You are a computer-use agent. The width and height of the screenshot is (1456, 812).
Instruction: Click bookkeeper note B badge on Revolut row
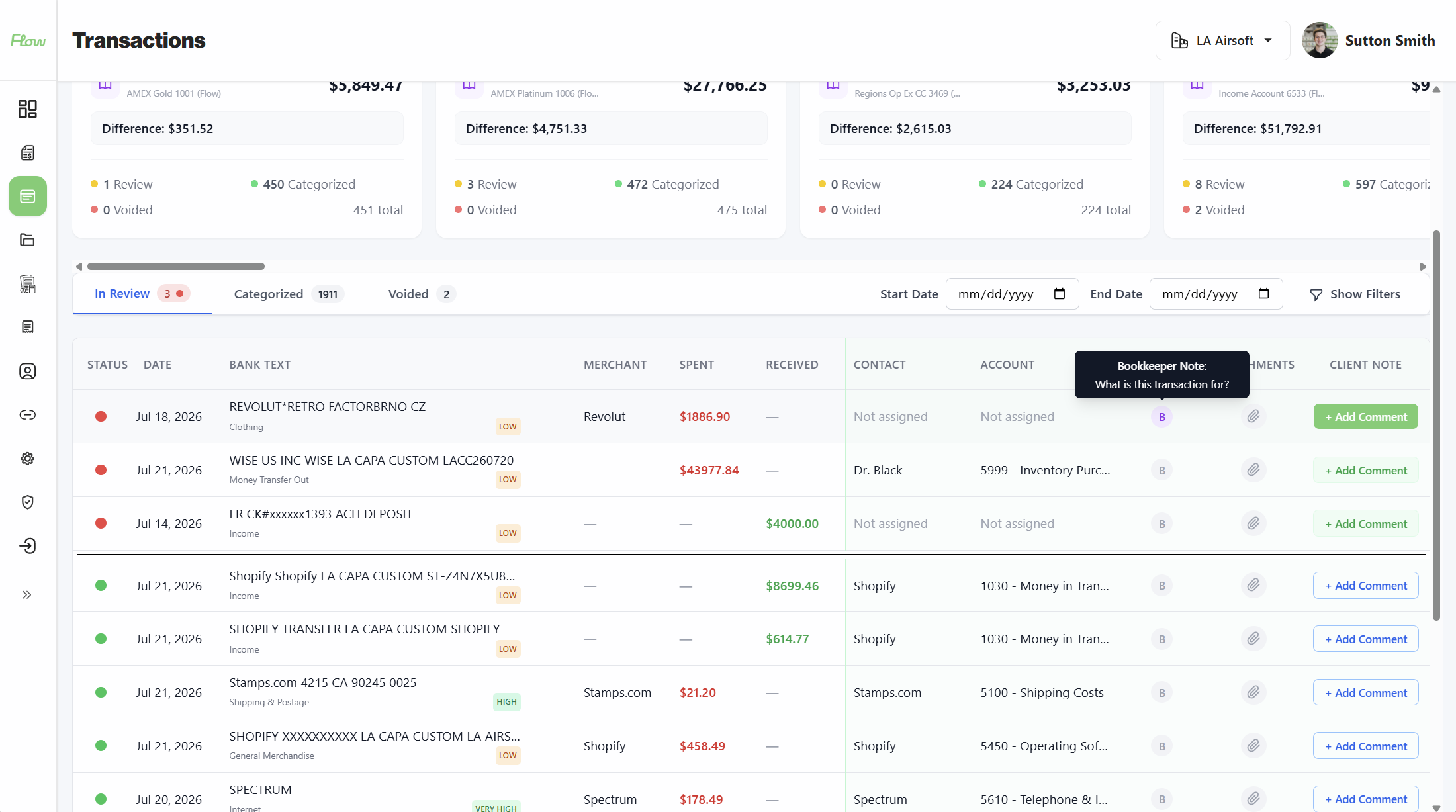[1162, 417]
